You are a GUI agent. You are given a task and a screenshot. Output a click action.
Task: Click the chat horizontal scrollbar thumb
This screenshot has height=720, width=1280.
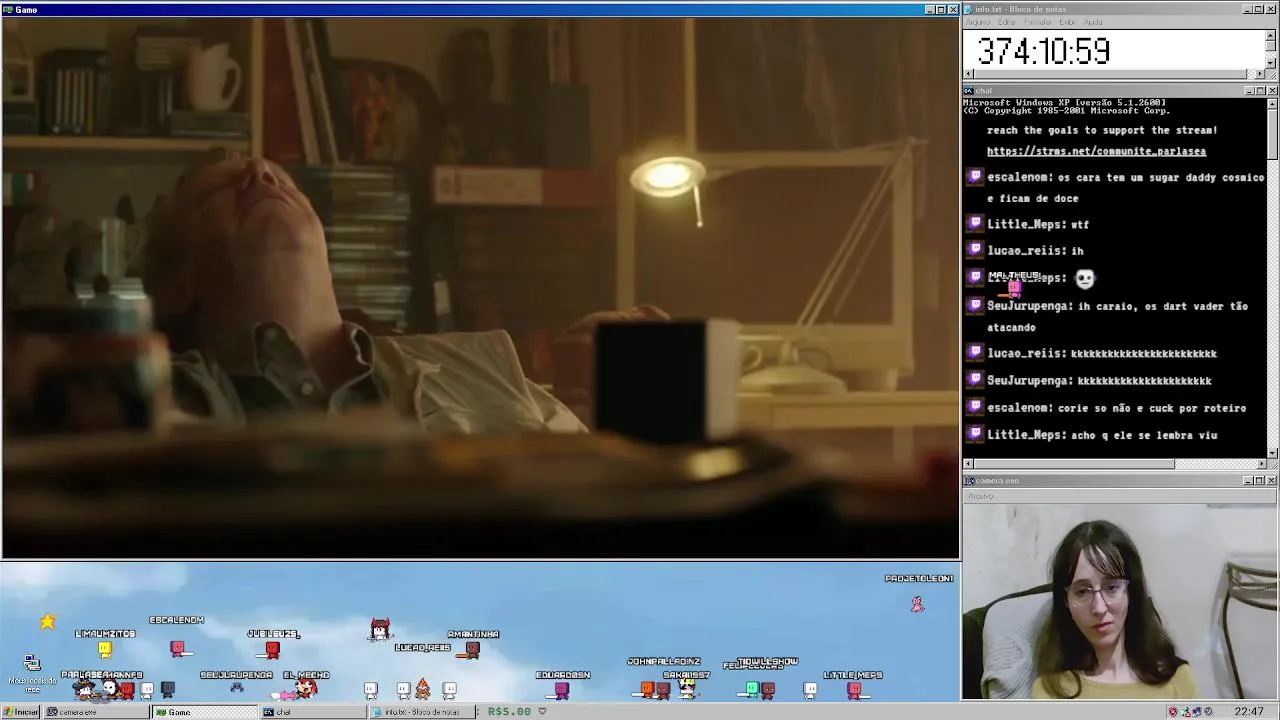tap(1073, 464)
